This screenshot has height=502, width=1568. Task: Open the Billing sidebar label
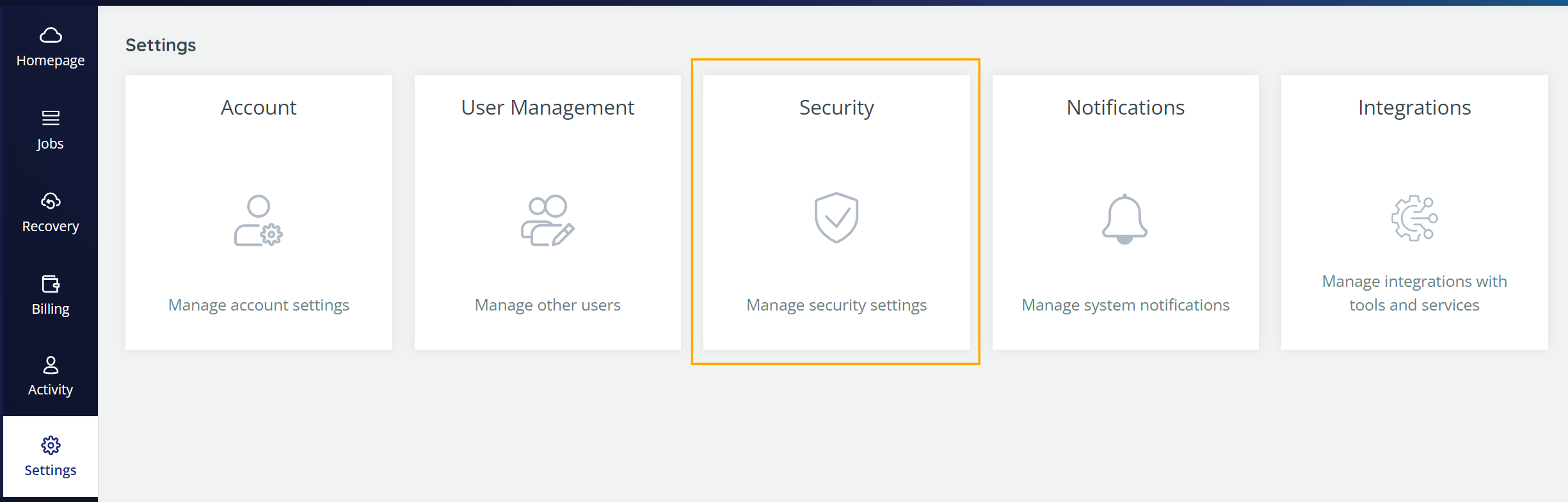tap(51, 309)
